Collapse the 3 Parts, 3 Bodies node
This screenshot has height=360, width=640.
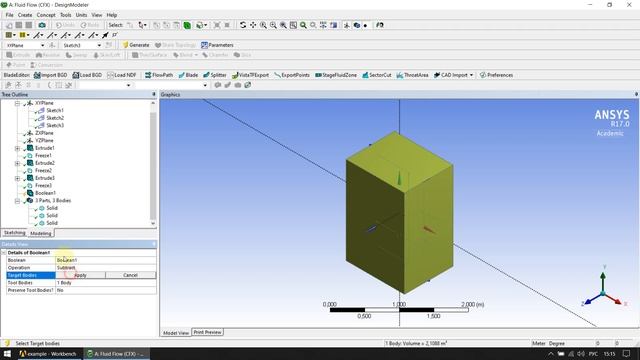click(17, 201)
